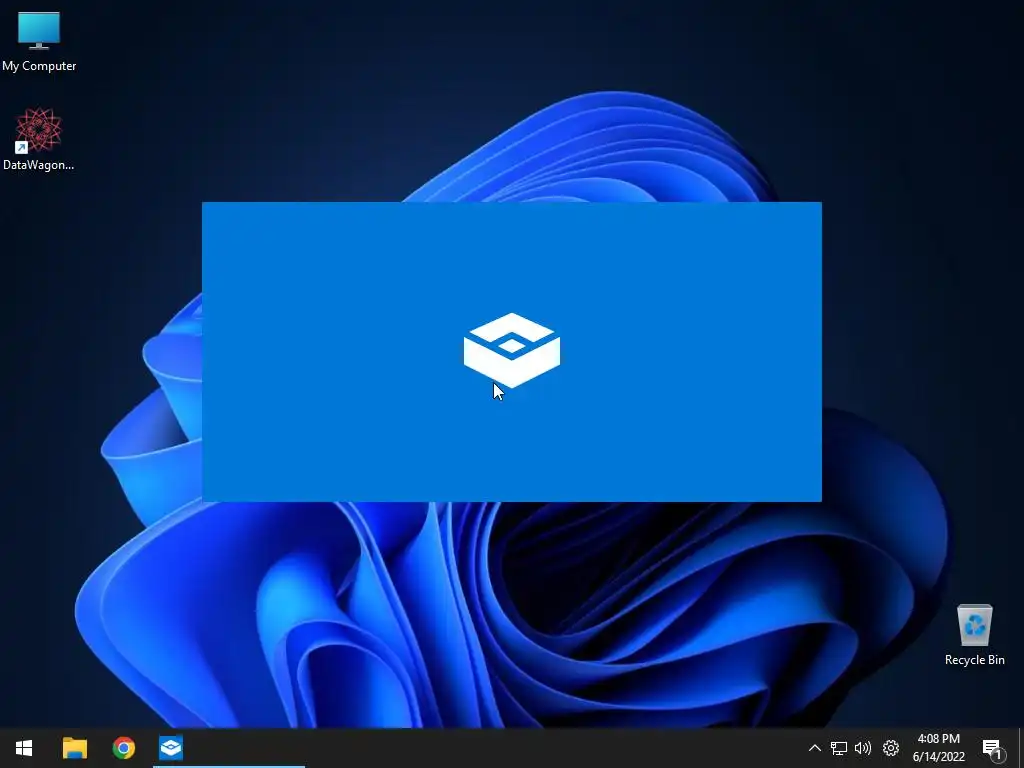Select the DataWagon desktop shortcut

pos(39,139)
